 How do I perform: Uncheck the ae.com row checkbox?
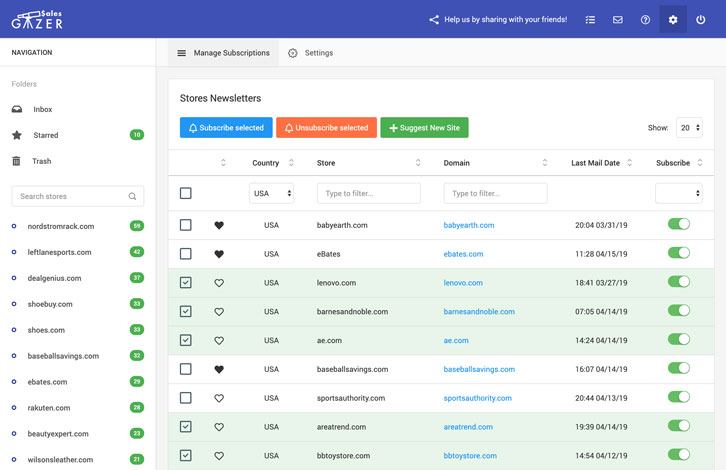(x=186, y=340)
